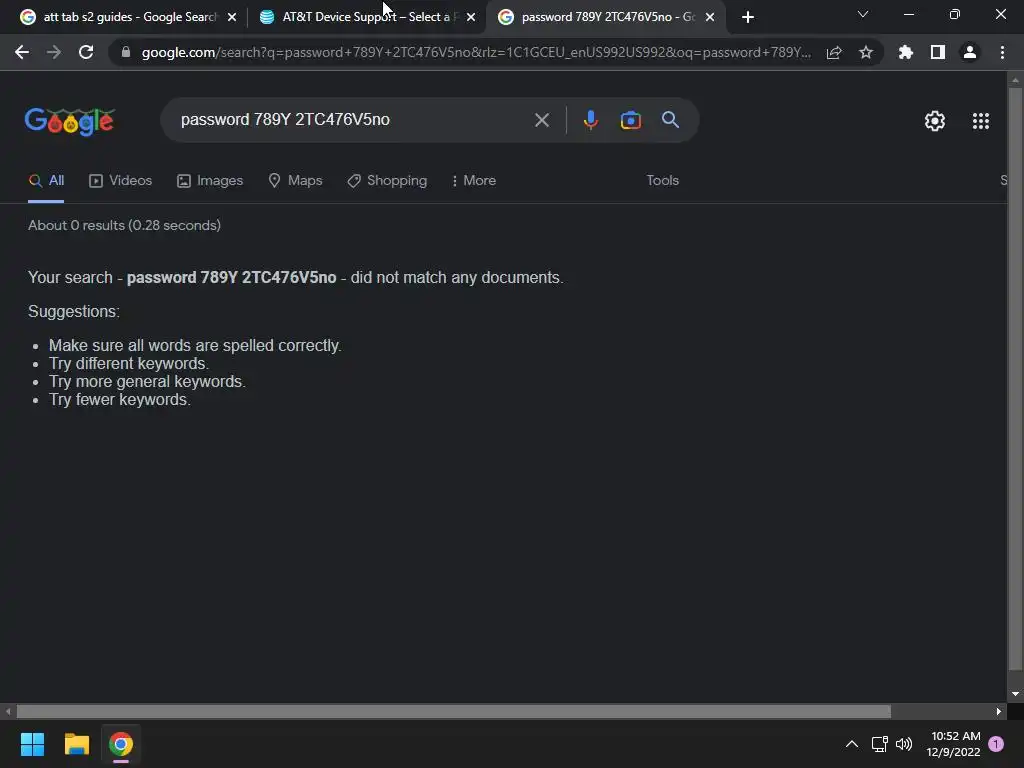Submit search with magnifier icon
This screenshot has height=768, width=1024.
[x=670, y=120]
